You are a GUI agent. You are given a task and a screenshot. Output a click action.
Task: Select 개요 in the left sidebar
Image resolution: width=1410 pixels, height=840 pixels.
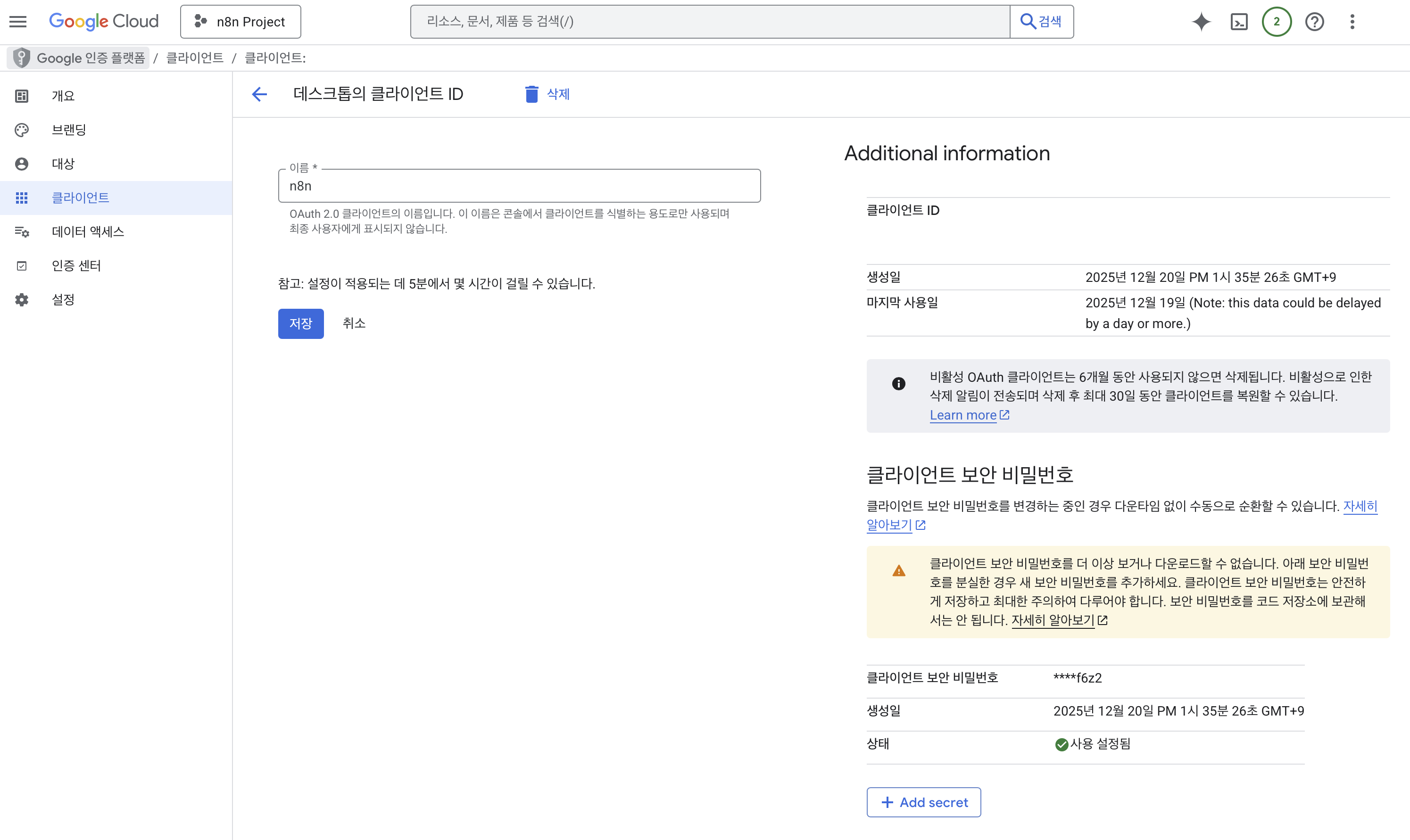(63, 96)
